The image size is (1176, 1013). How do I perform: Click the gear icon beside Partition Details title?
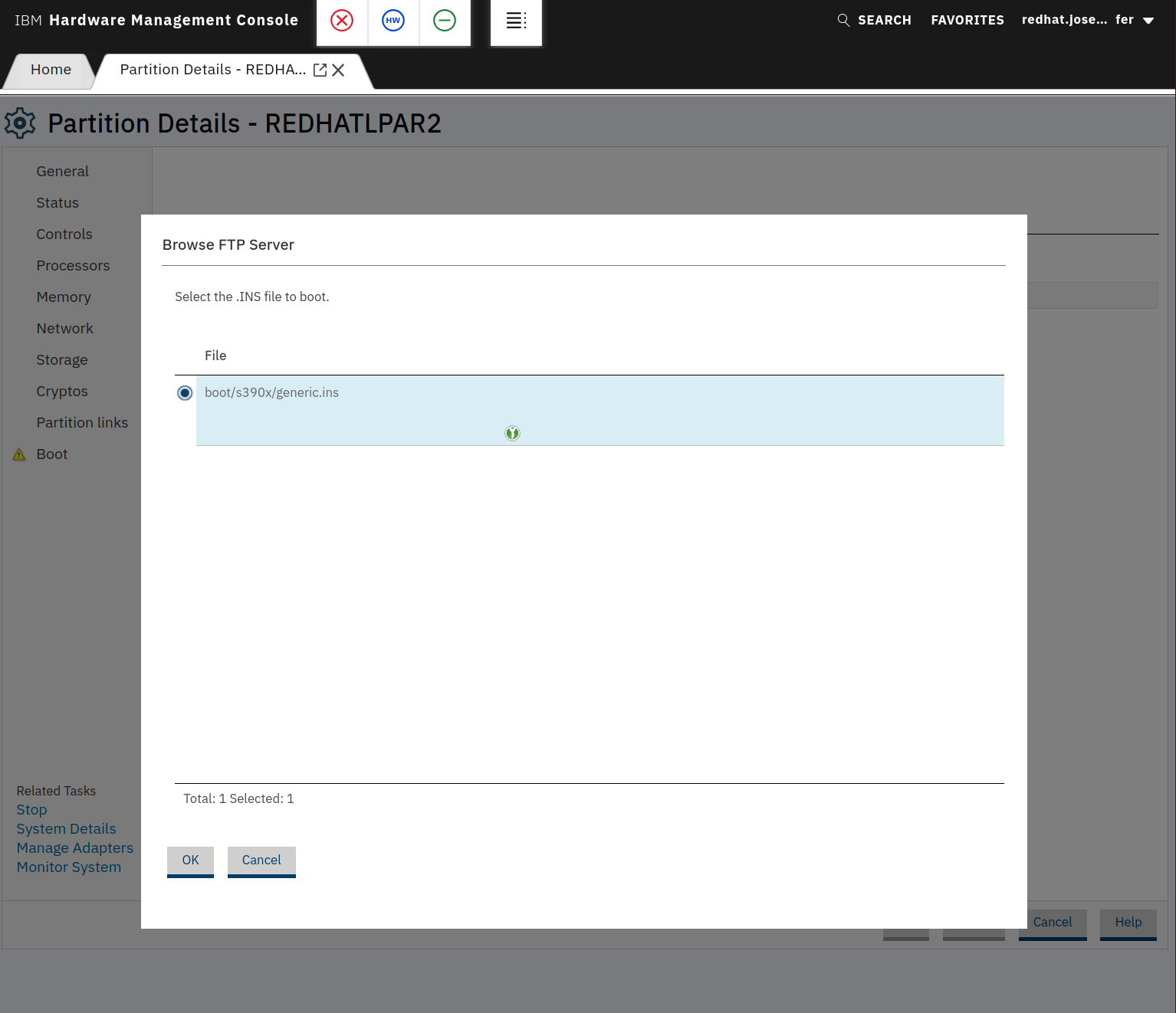tap(21, 123)
